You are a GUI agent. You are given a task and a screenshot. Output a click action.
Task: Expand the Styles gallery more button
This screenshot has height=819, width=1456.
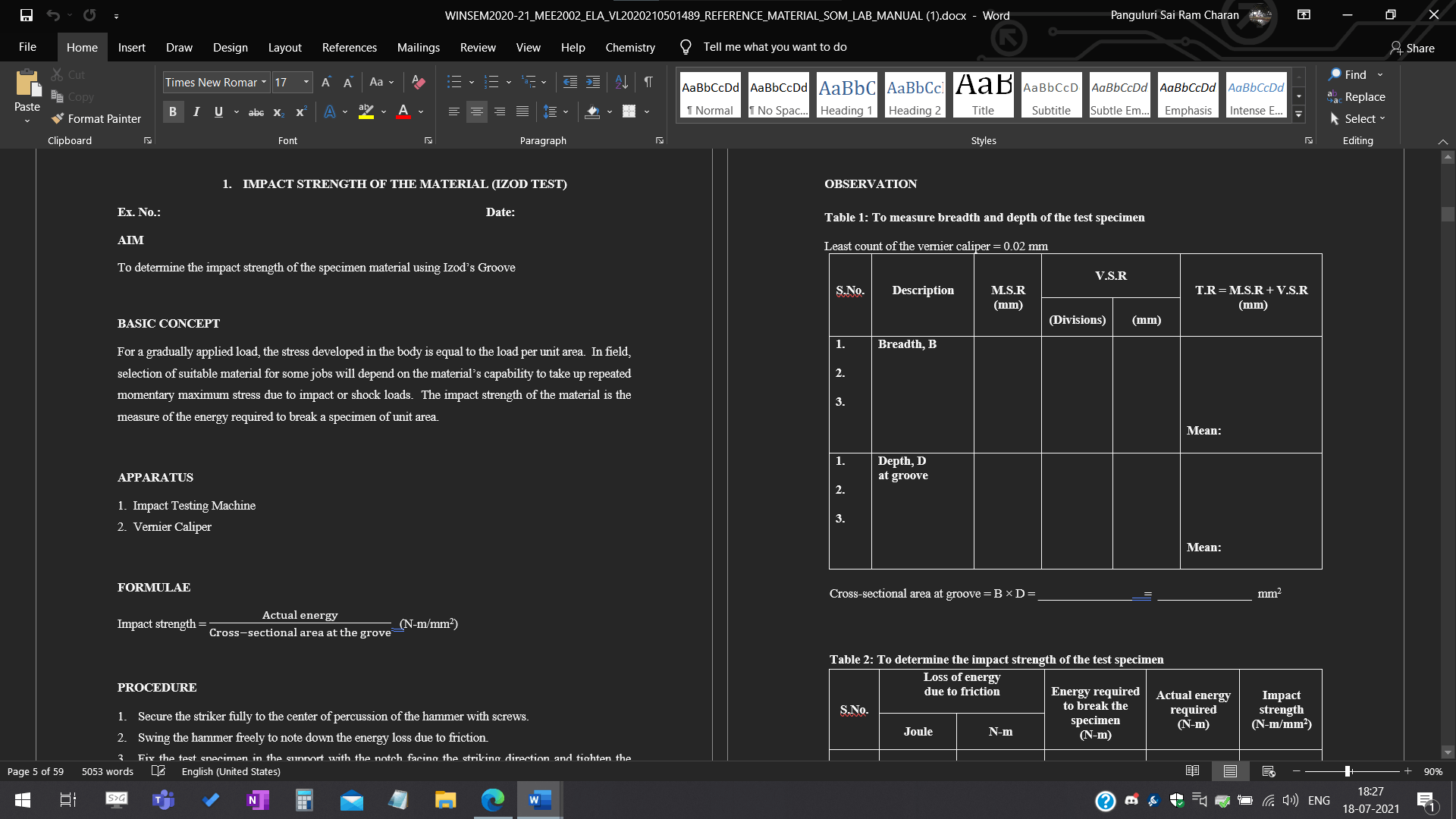(x=1299, y=115)
